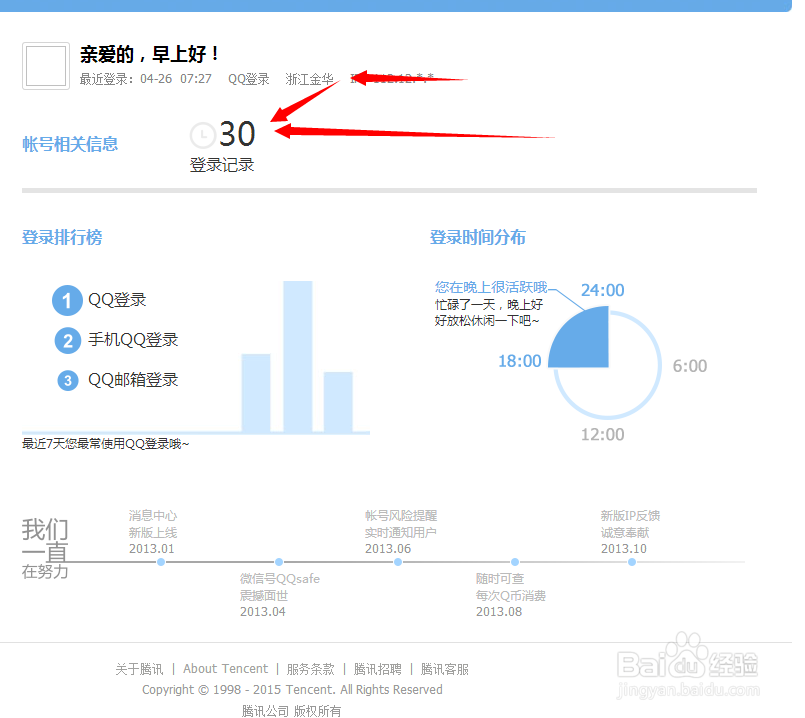Click the 手机QQ登录 ranking entry
The width and height of the screenshot is (805, 718).
coord(133,340)
